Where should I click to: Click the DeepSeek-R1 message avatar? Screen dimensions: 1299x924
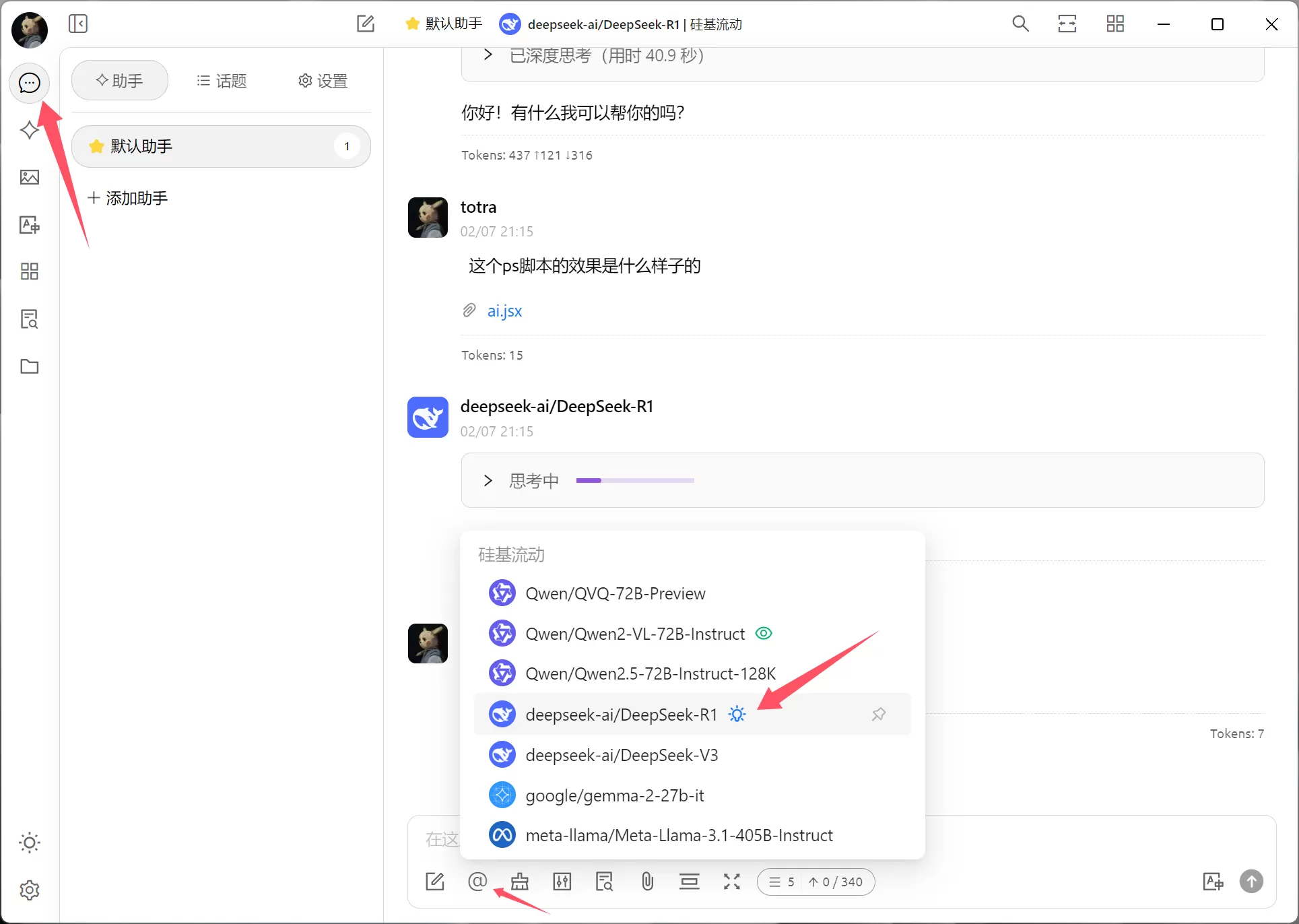click(x=428, y=417)
